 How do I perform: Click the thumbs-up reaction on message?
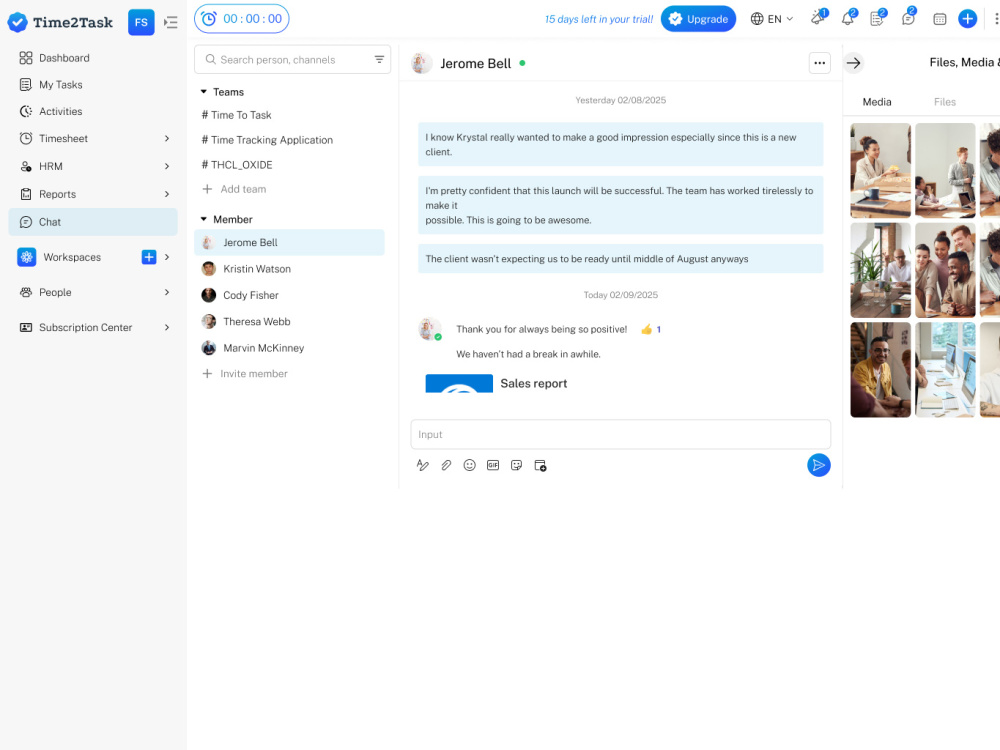tap(651, 329)
